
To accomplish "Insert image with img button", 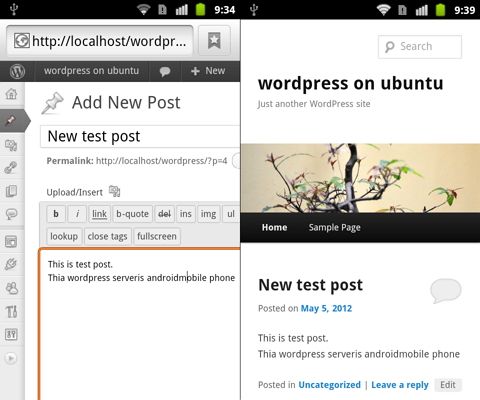I will click(208, 214).
